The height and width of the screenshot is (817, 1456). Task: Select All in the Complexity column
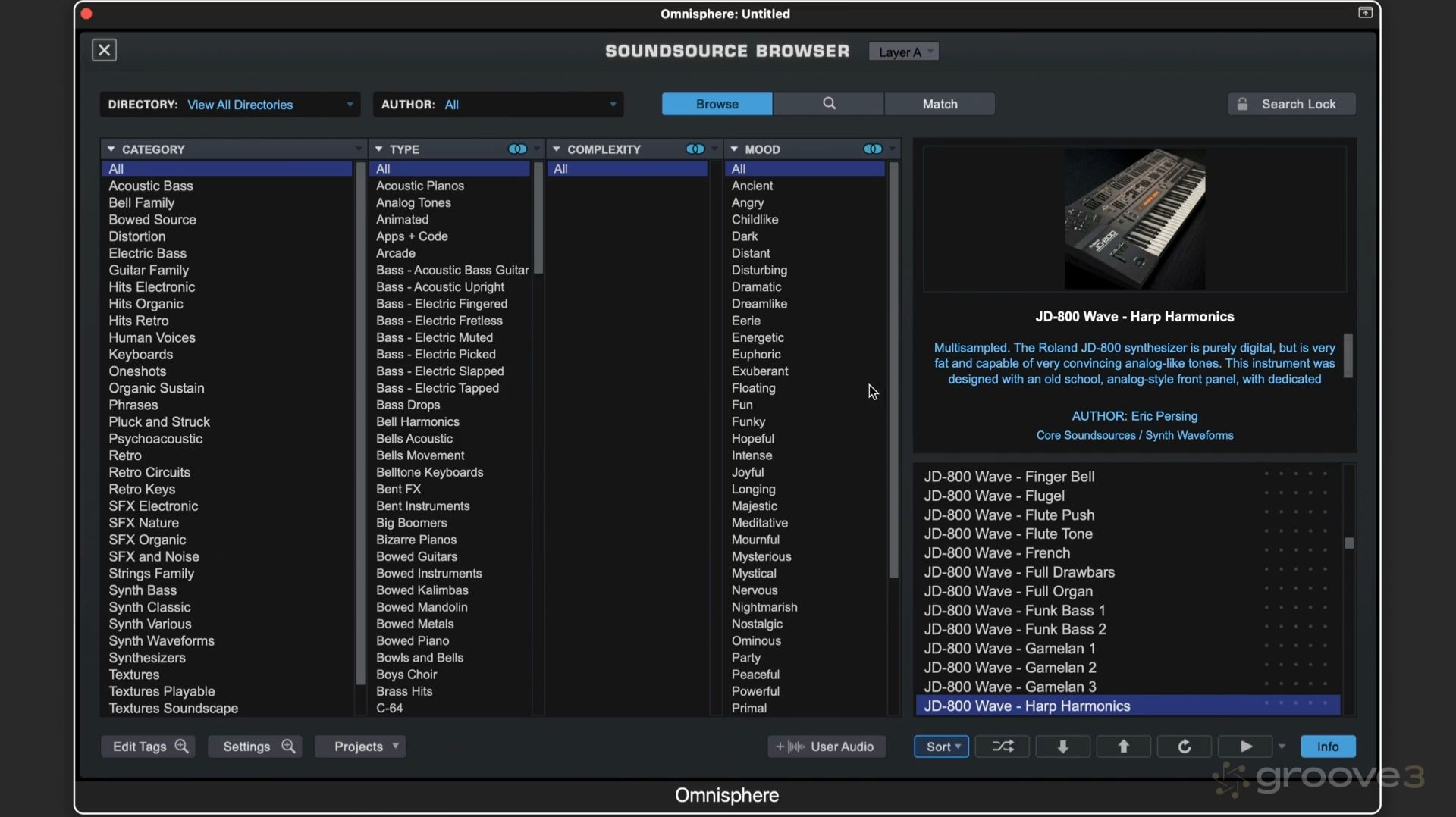tap(627, 169)
